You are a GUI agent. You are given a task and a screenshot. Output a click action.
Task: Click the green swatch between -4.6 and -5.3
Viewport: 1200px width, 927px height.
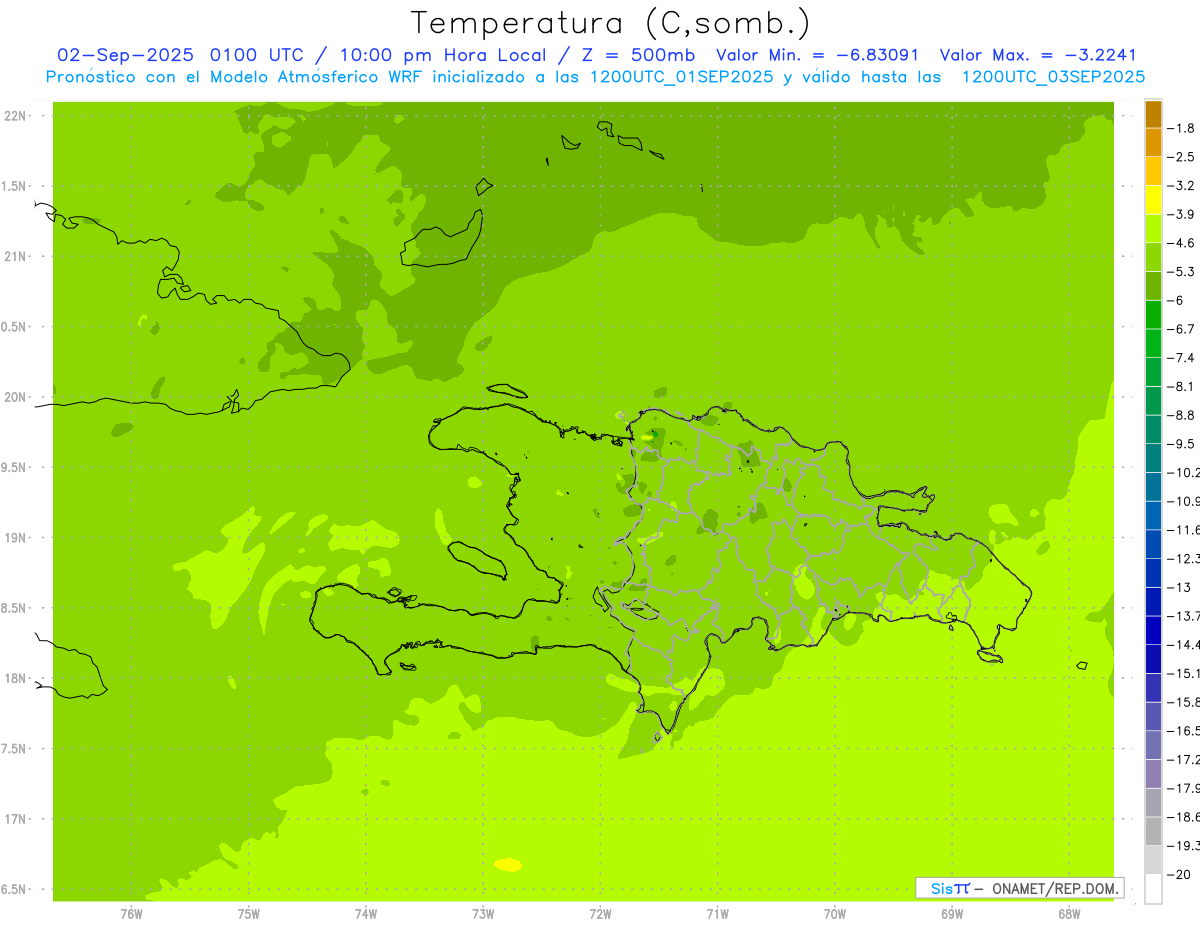(x=1153, y=257)
